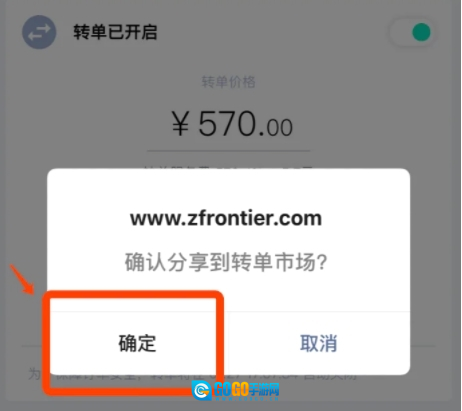Click the 570 price amount field

click(232, 124)
